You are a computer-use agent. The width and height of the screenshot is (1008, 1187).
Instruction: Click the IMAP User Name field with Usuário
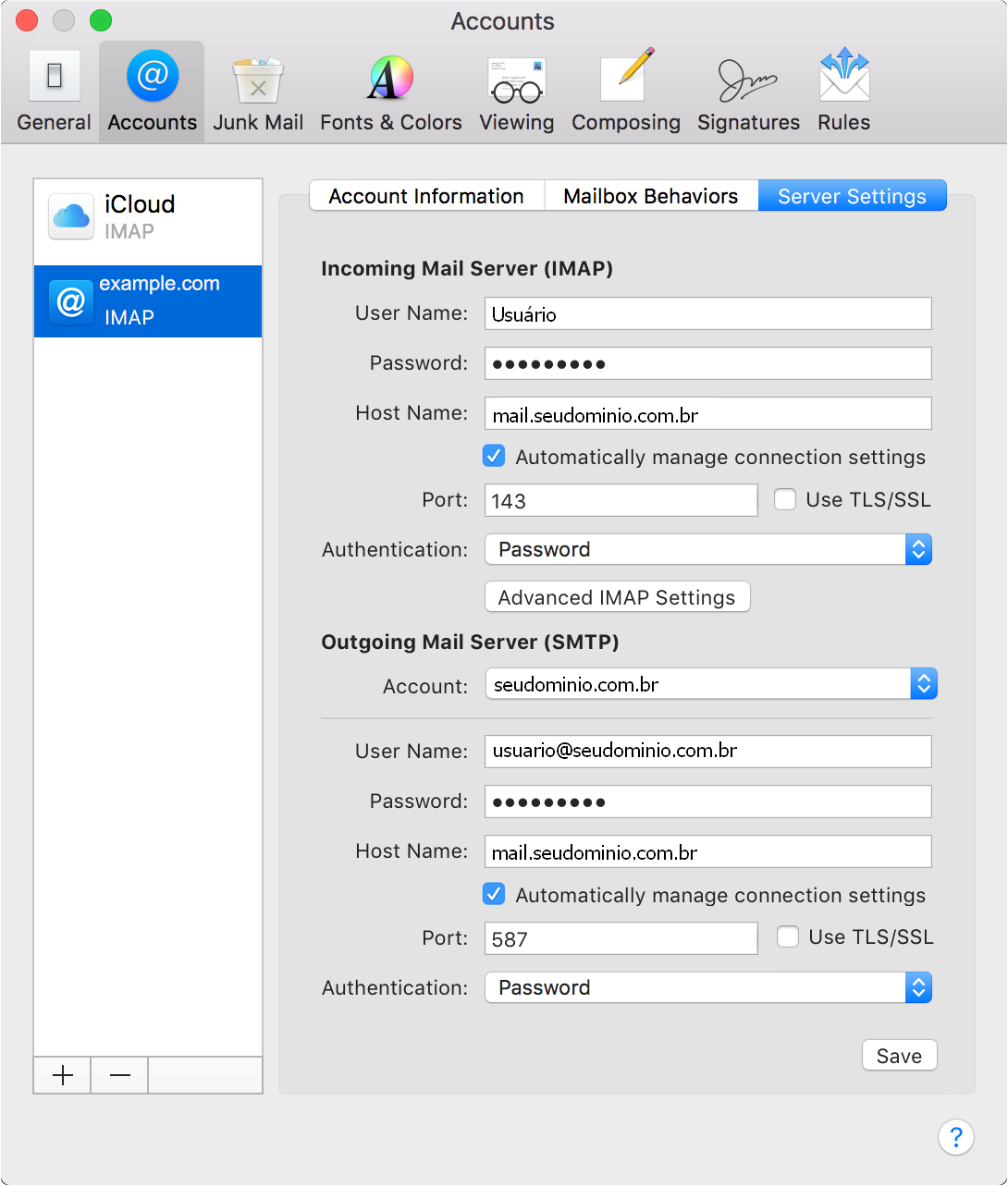tap(708, 313)
